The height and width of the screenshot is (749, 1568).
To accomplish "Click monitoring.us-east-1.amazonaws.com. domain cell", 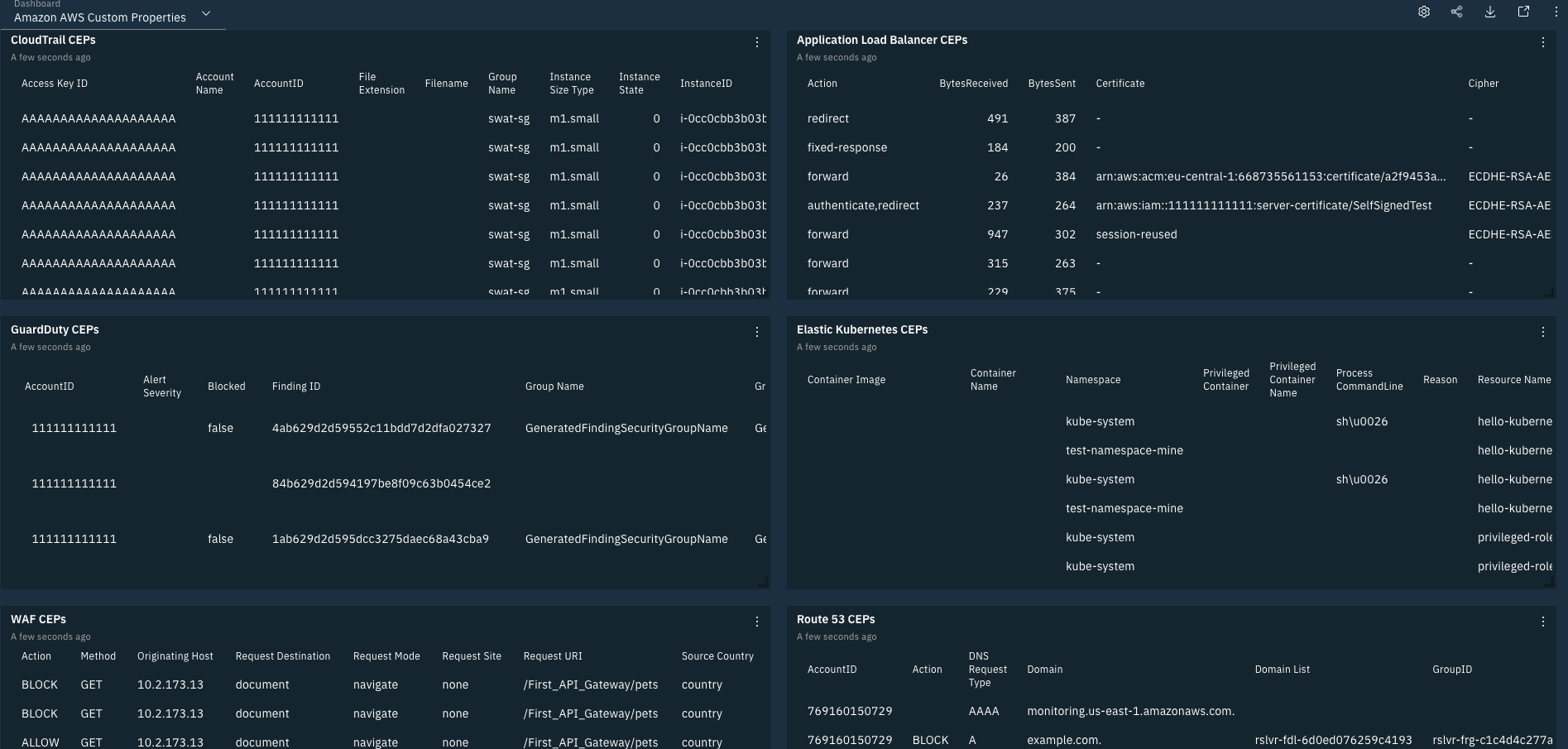I will point(1130,711).
